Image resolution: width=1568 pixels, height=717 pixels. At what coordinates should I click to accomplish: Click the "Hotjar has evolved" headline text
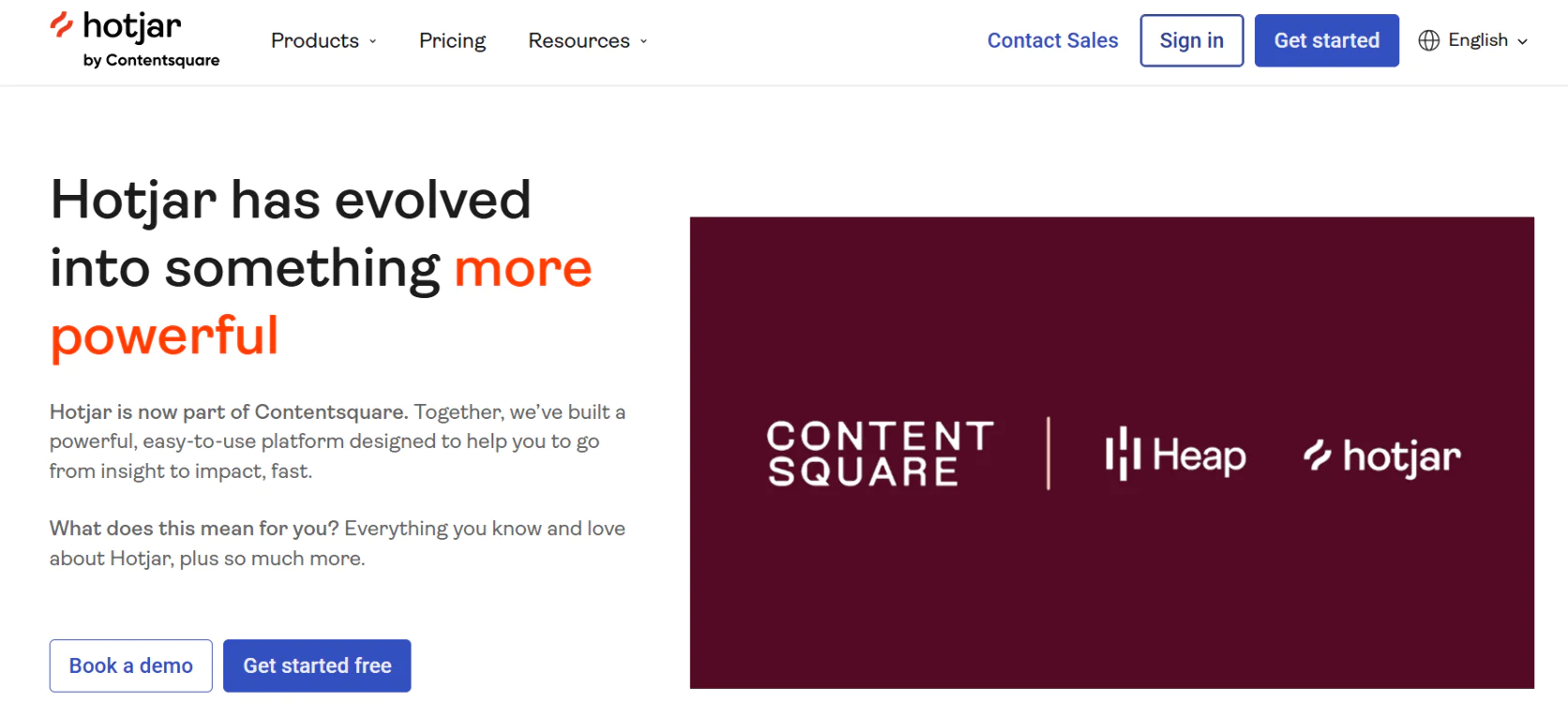point(291,200)
